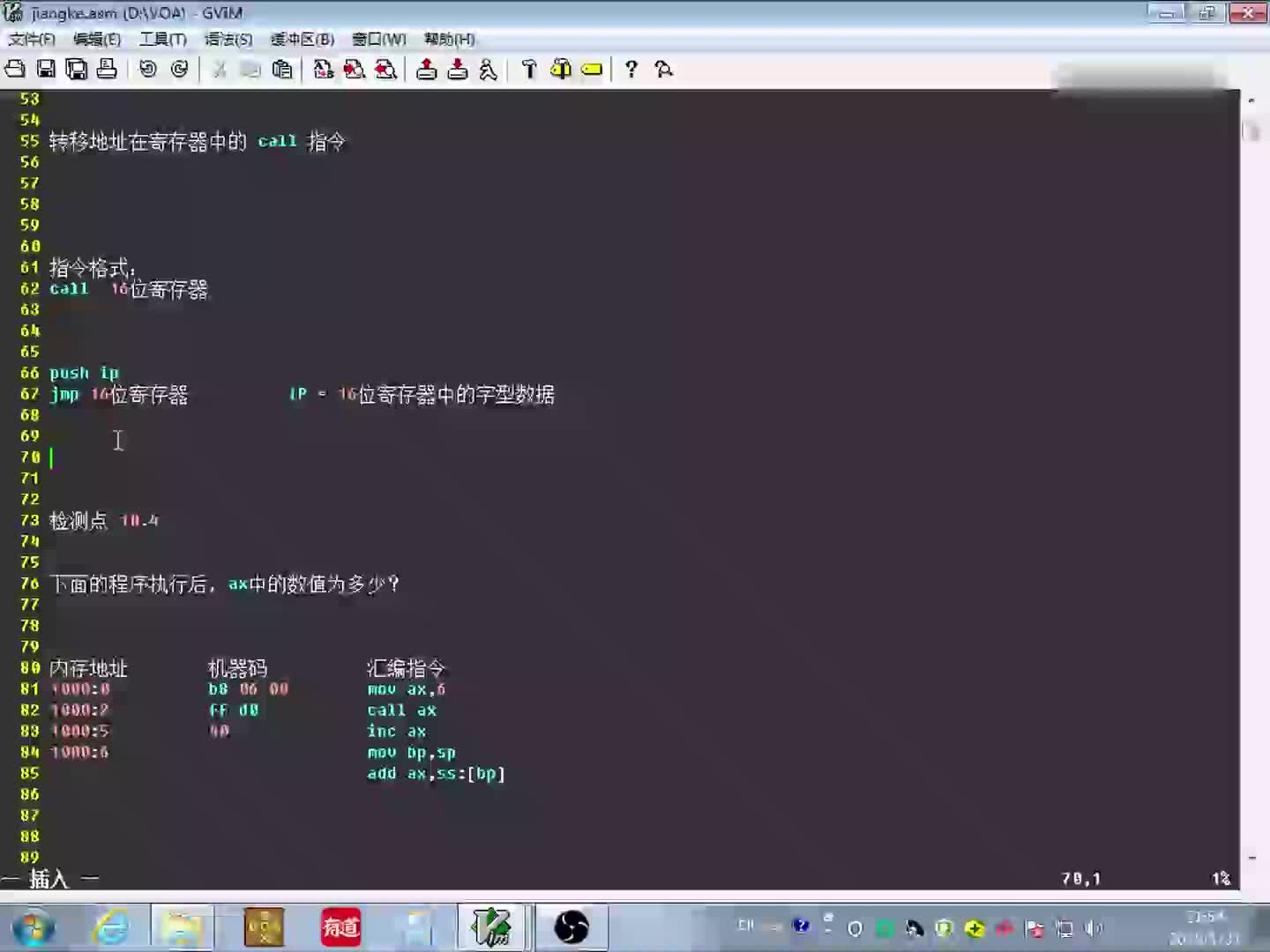Click machine code 'b8 06 00'

[249, 689]
